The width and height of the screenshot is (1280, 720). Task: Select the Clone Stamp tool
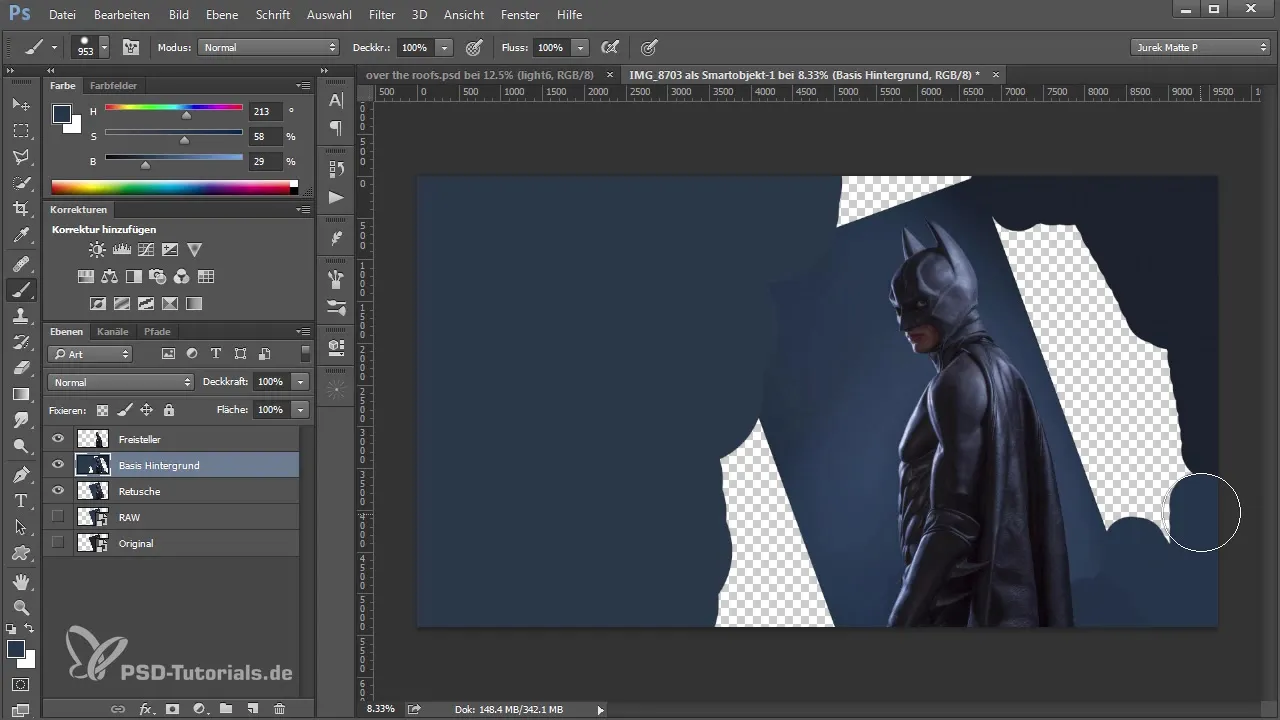(x=21, y=316)
